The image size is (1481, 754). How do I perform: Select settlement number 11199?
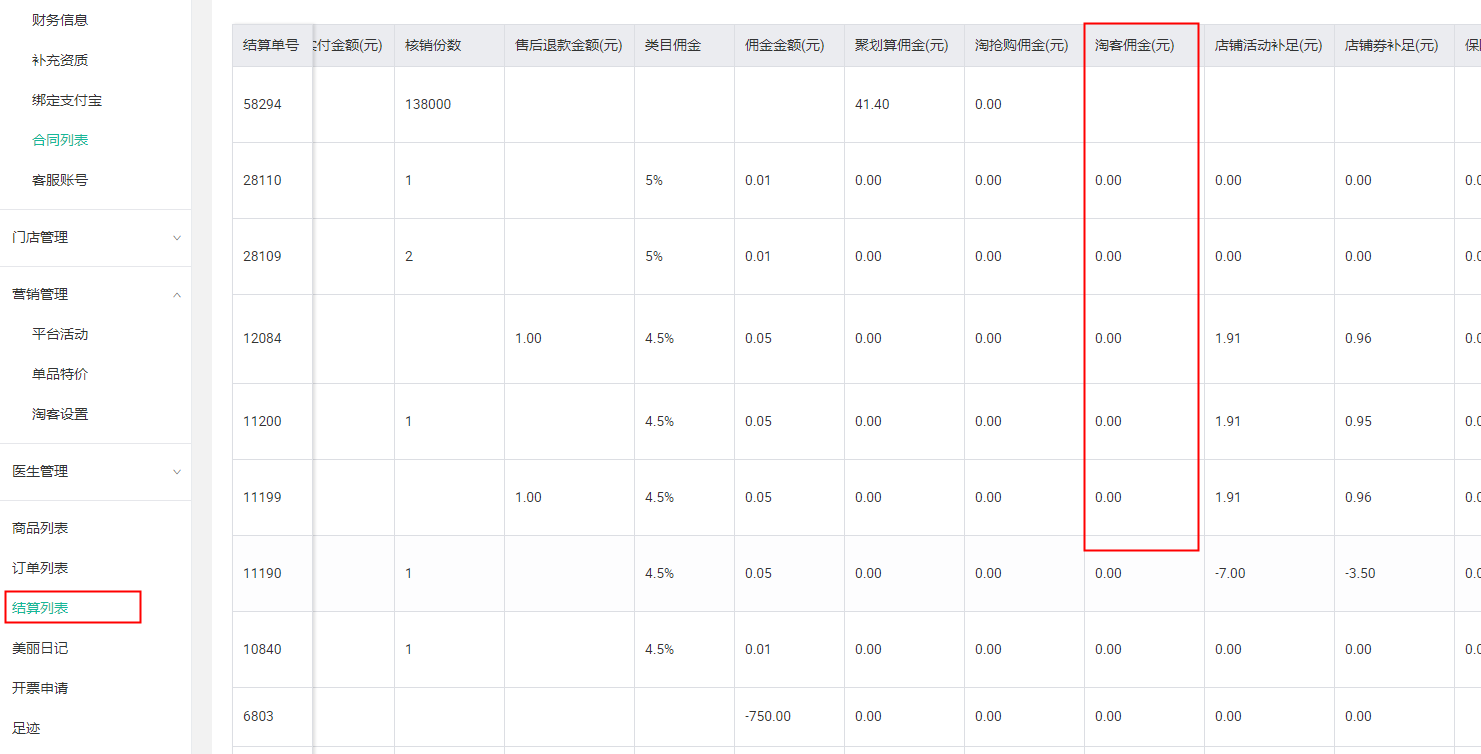(x=262, y=497)
